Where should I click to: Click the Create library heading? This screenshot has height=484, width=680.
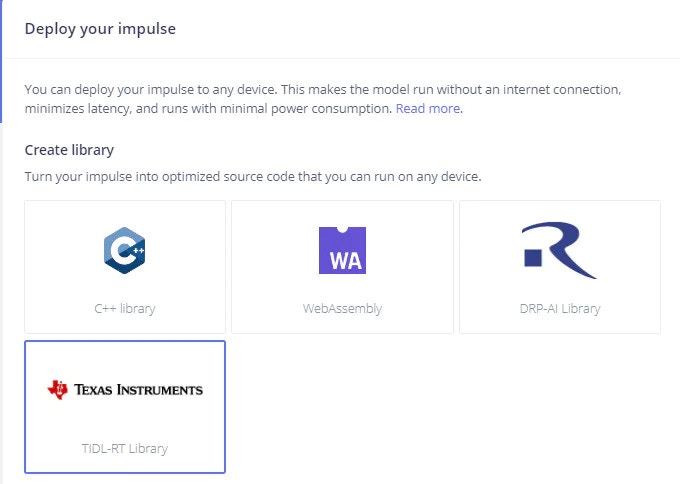coord(69,150)
